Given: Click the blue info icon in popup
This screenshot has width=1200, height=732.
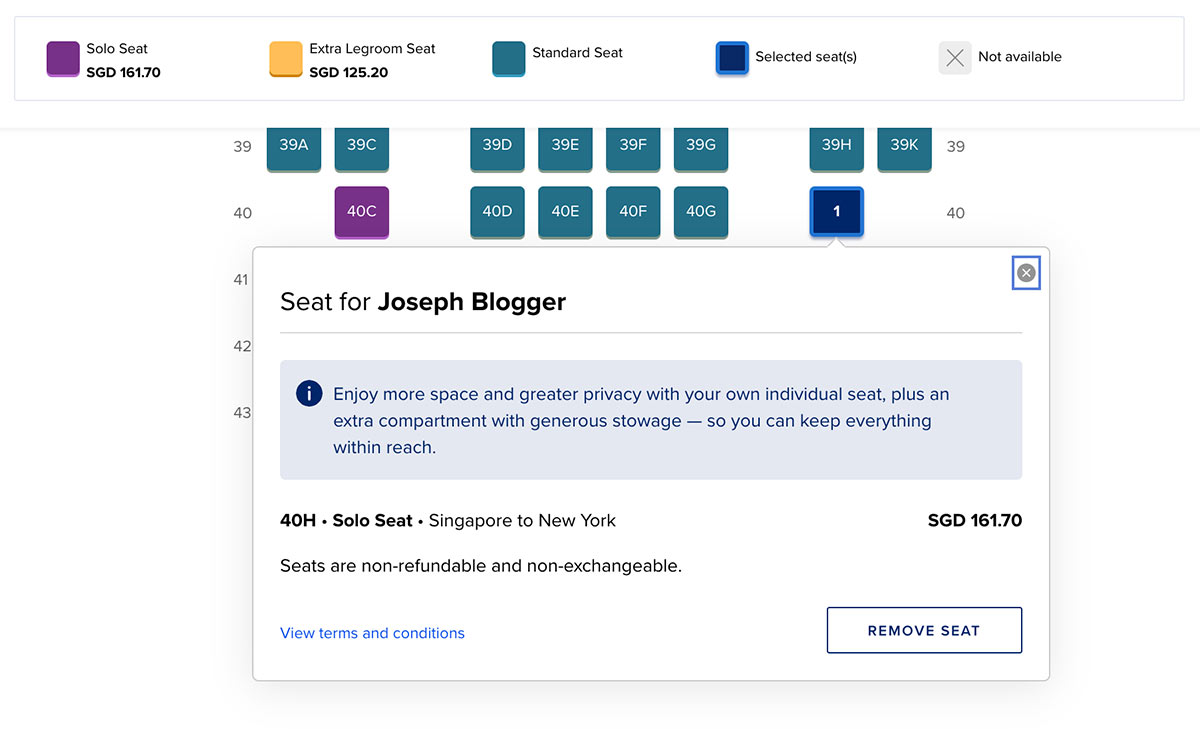Looking at the screenshot, I should pos(309,393).
